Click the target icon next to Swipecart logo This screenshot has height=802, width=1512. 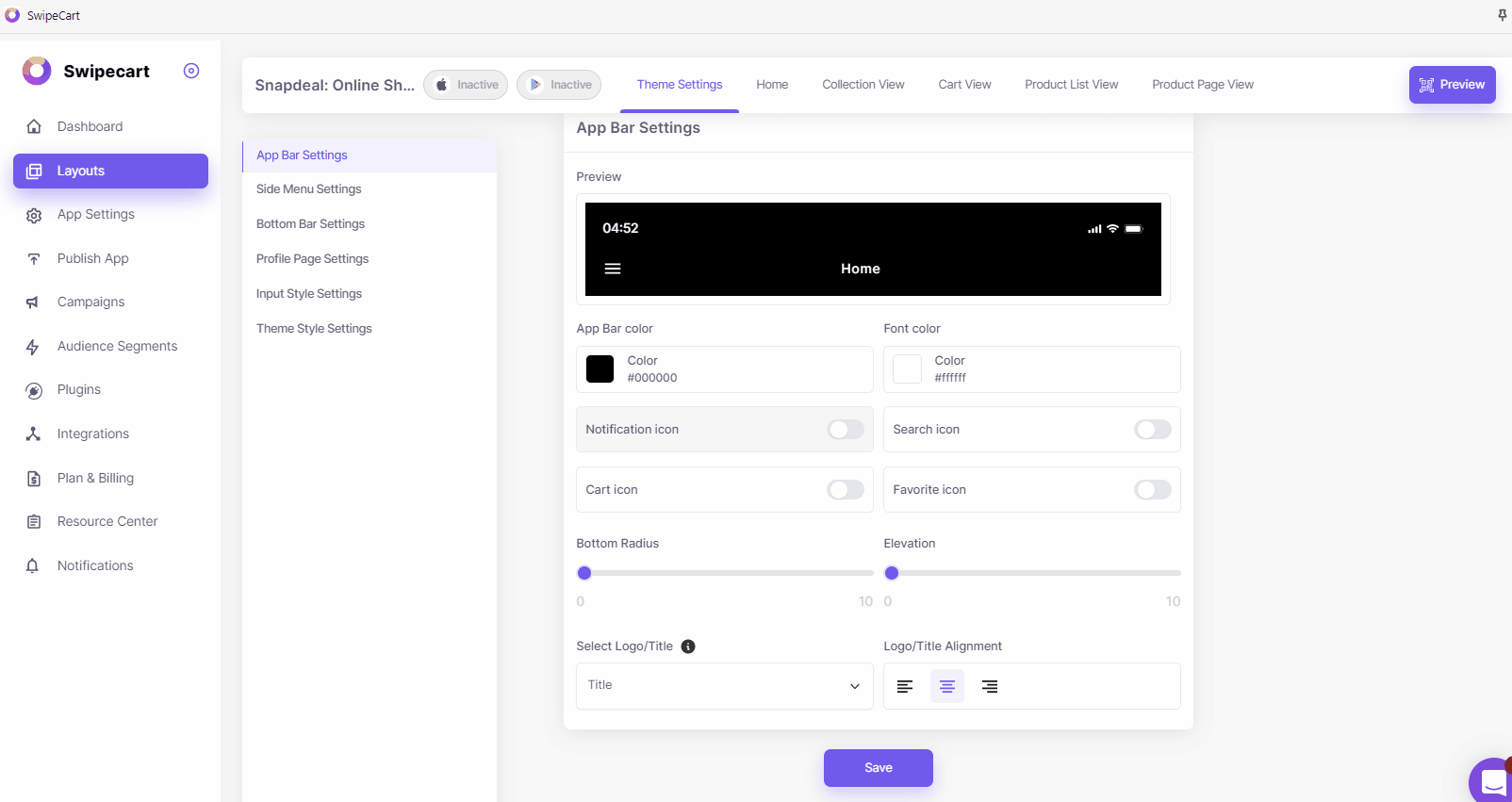[x=191, y=71]
